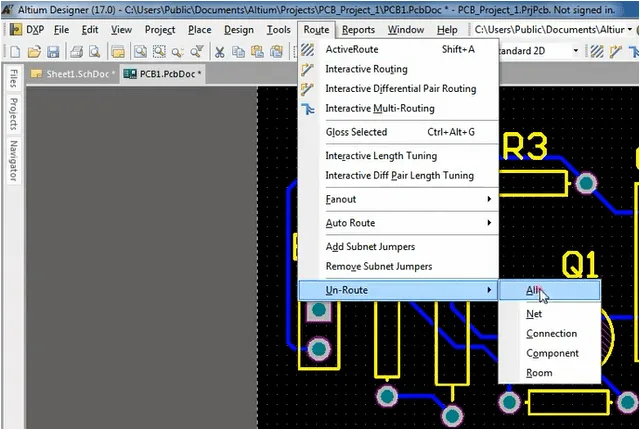Click Interactive Routing icon in right toolbar

[x=616, y=51]
